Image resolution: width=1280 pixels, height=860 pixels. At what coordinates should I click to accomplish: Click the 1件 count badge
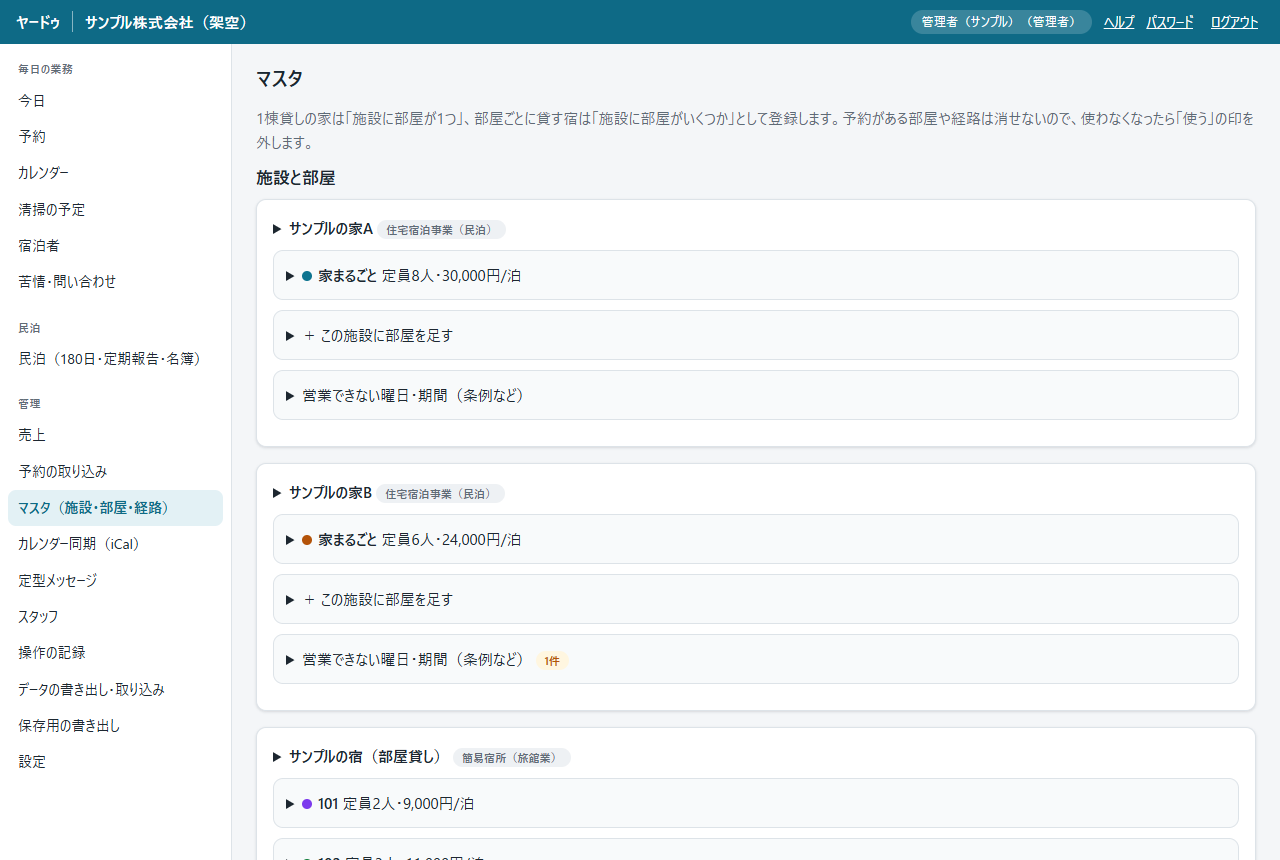[x=552, y=661]
